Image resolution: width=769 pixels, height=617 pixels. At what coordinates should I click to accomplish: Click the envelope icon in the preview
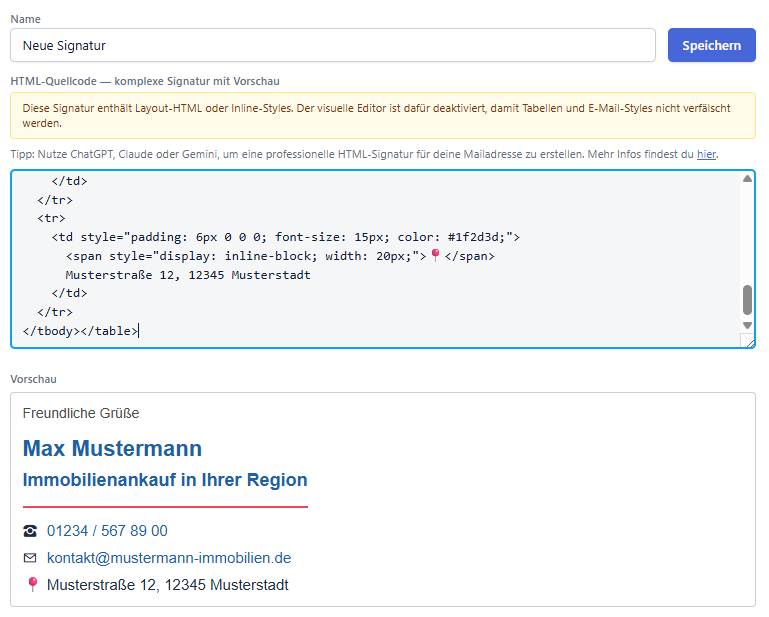[x=30, y=558]
